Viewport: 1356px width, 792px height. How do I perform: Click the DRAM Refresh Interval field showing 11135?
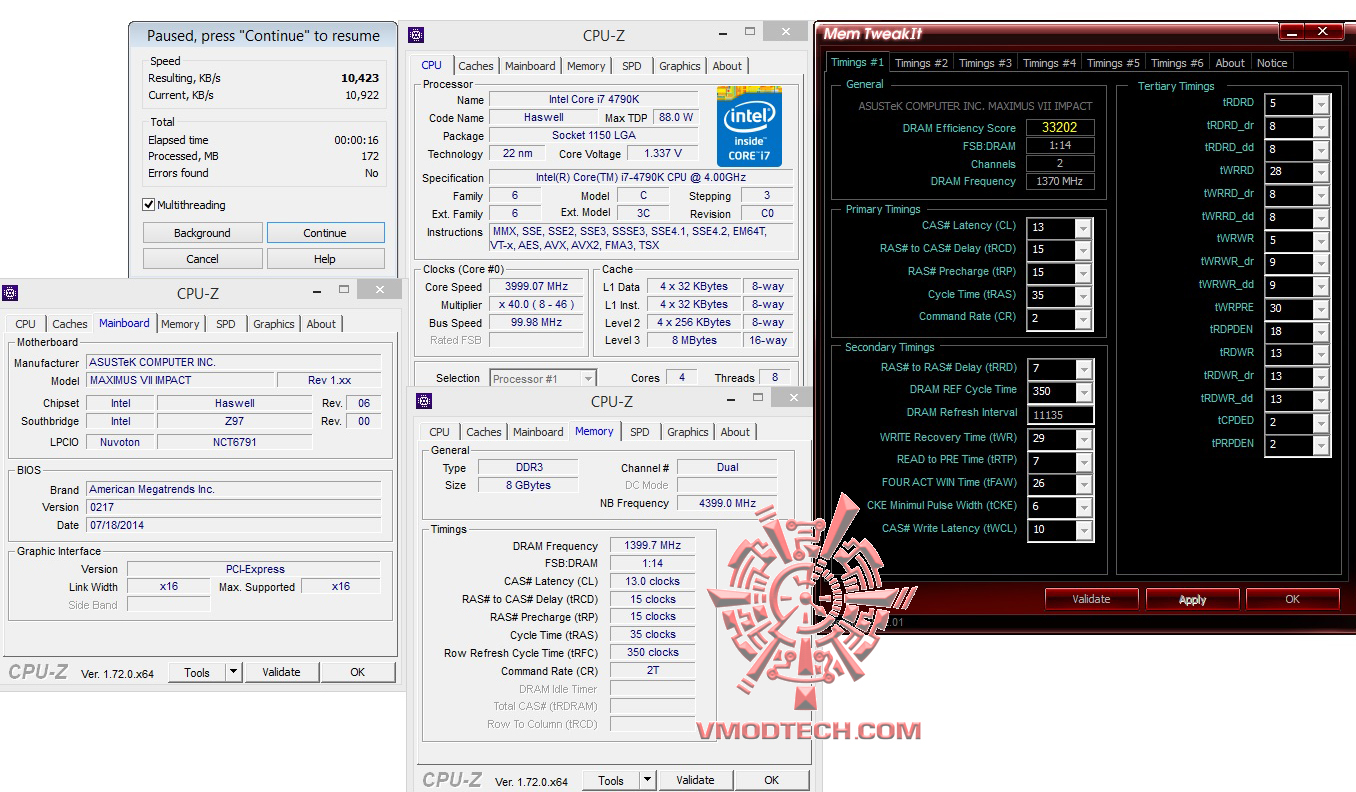tap(1059, 415)
